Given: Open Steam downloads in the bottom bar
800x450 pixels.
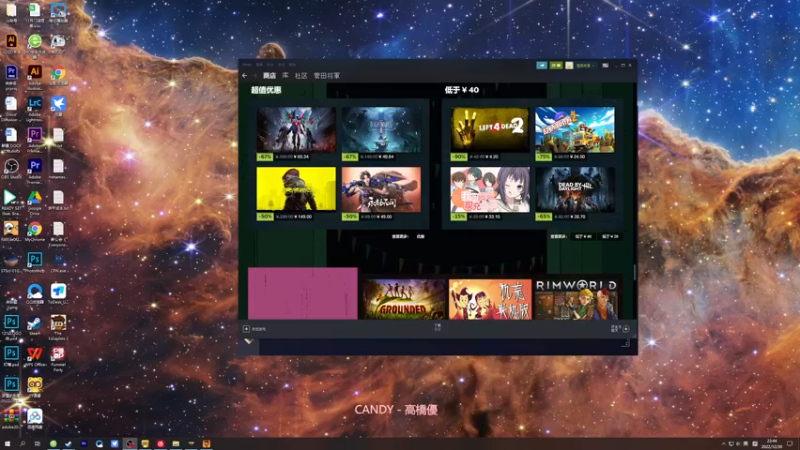Looking at the screenshot, I should click(438, 327).
